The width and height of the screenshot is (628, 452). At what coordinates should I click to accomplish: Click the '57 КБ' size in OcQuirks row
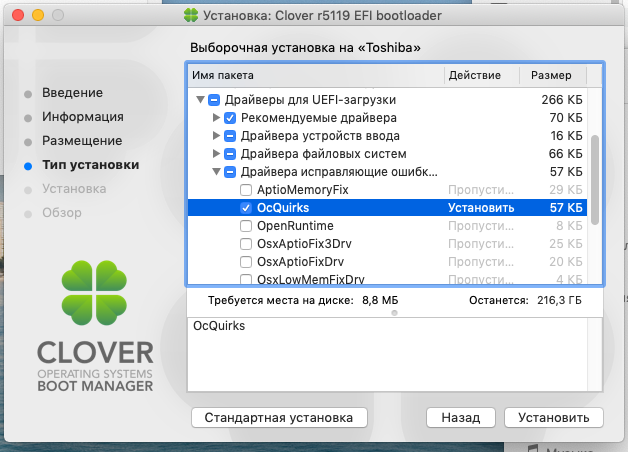566,208
